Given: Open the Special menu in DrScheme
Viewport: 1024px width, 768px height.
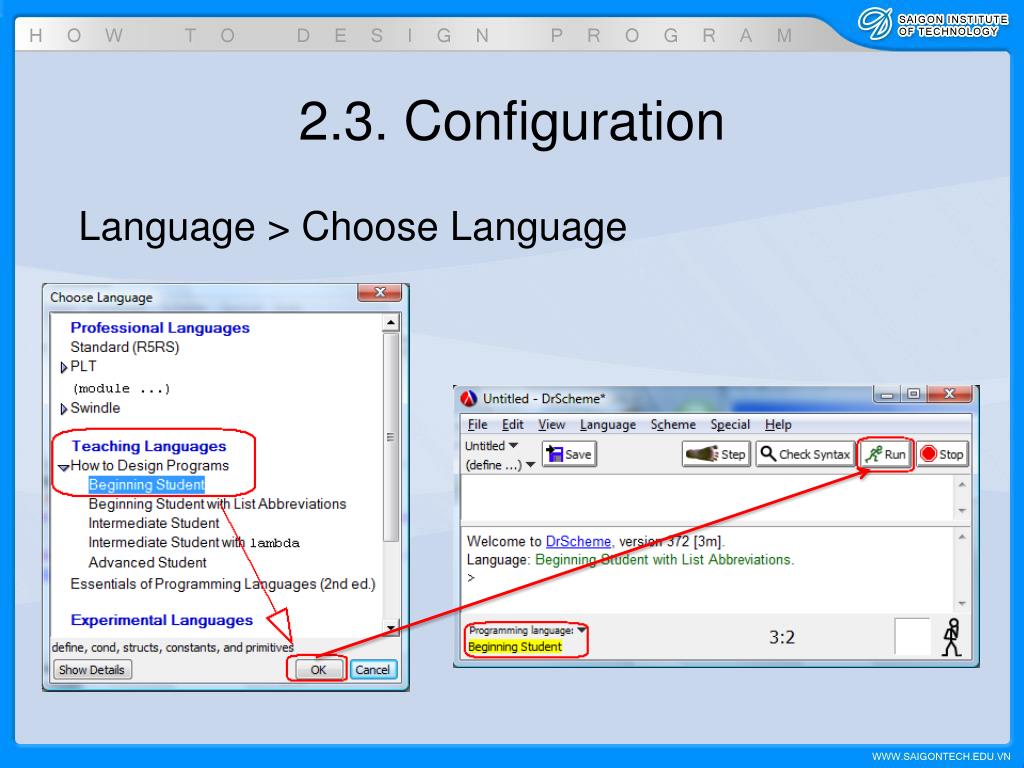Looking at the screenshot, I should (x=729, y=424).
